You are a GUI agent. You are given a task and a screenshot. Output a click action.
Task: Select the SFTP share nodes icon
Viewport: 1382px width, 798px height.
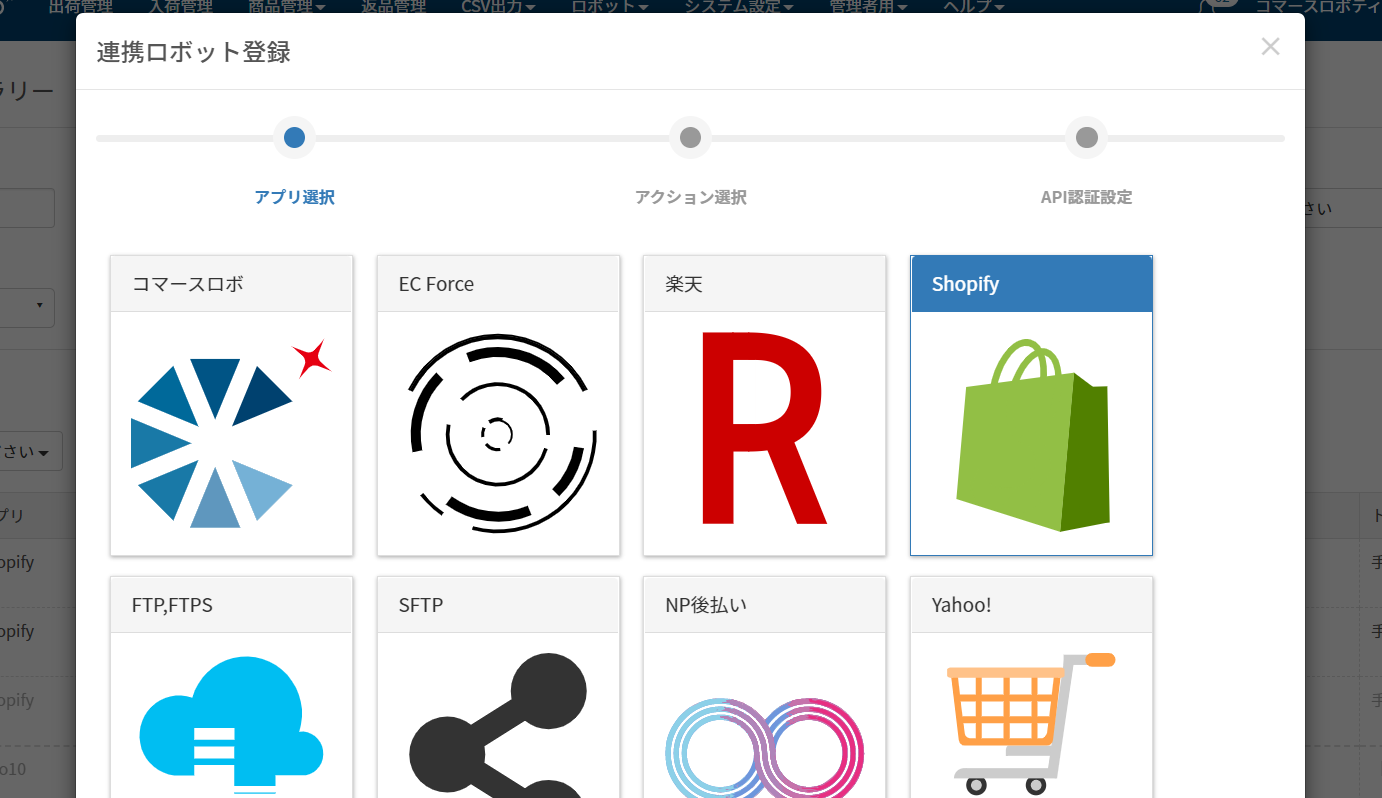click(498, 725)
